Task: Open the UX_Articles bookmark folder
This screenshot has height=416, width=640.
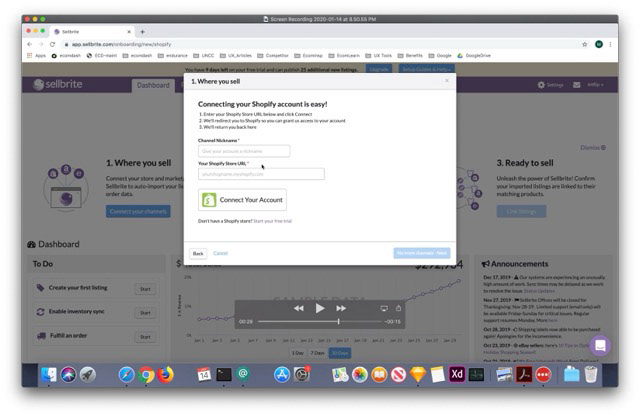Action: (236, 56)
